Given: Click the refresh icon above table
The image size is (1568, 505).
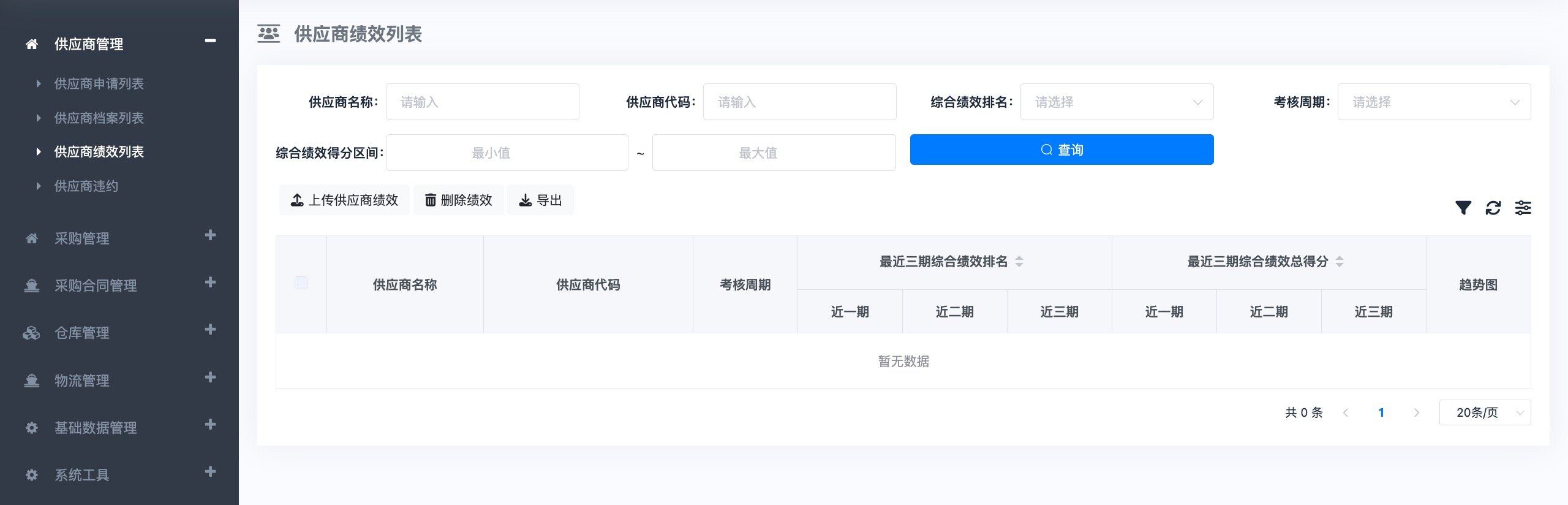Looking at the screenshot, I should tap(1493, 208).
